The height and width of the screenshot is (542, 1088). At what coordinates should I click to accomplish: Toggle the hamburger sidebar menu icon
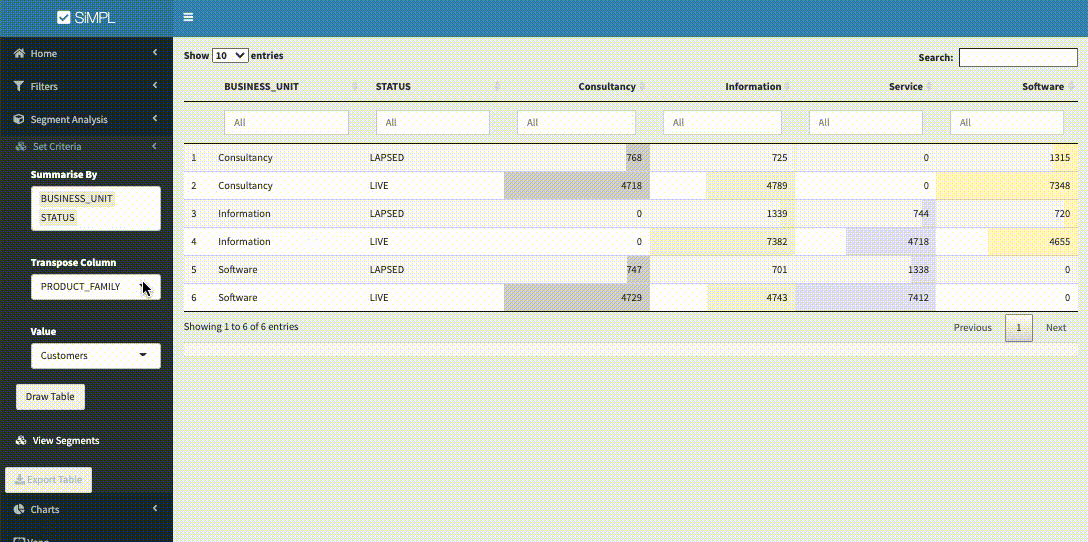click(188, 17)
